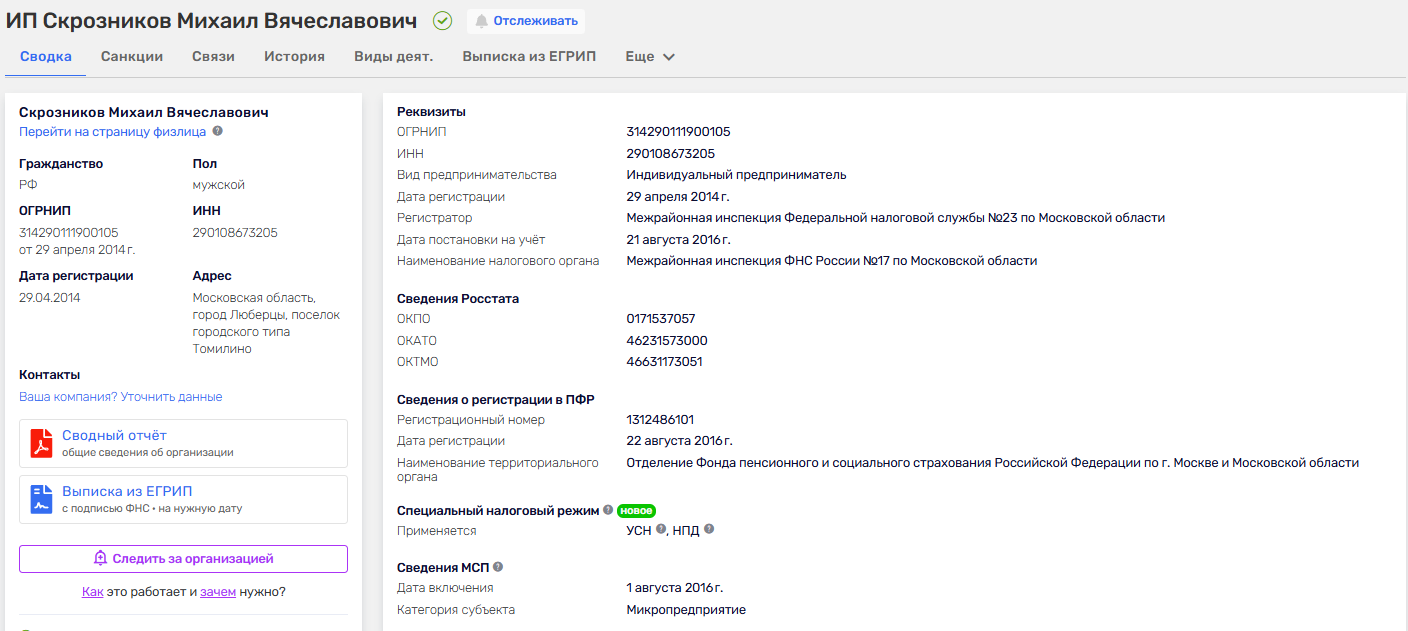The height and width of the screenshot is (631, 1408).
Task: Switch to the Связи tab
Action: click(x=213, y=57)
